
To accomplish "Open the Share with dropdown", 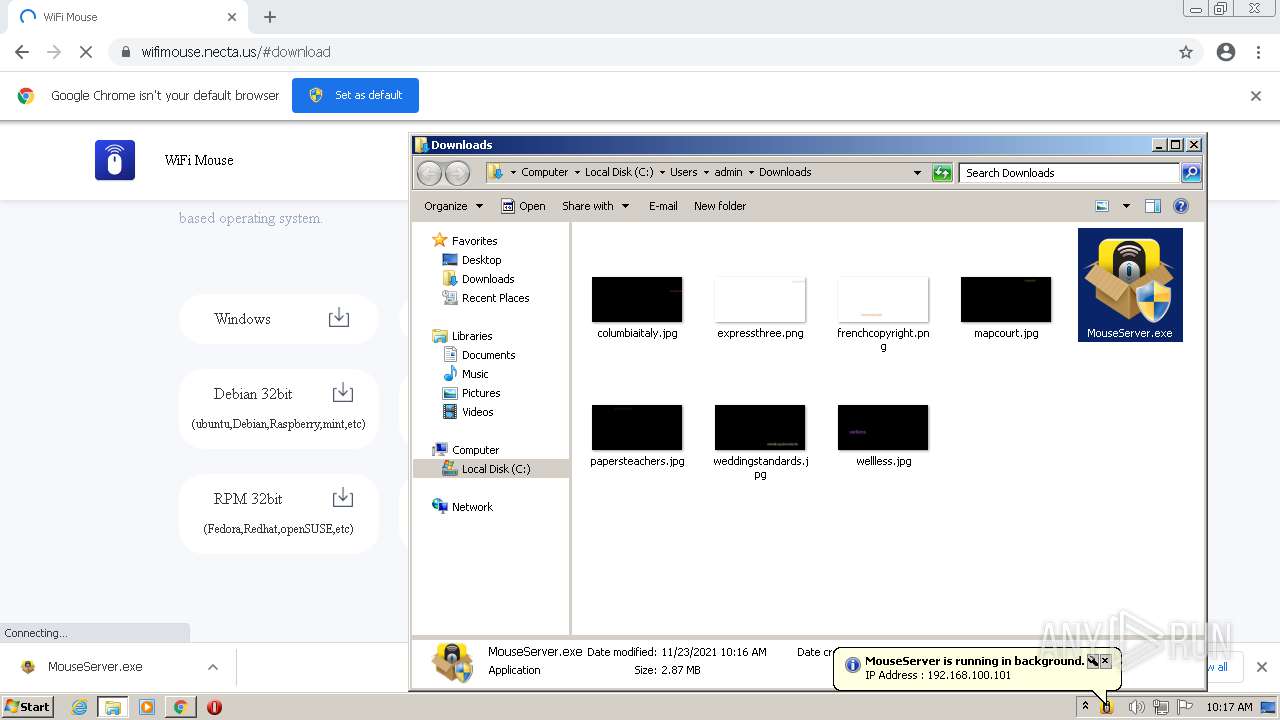I will 595,206.
